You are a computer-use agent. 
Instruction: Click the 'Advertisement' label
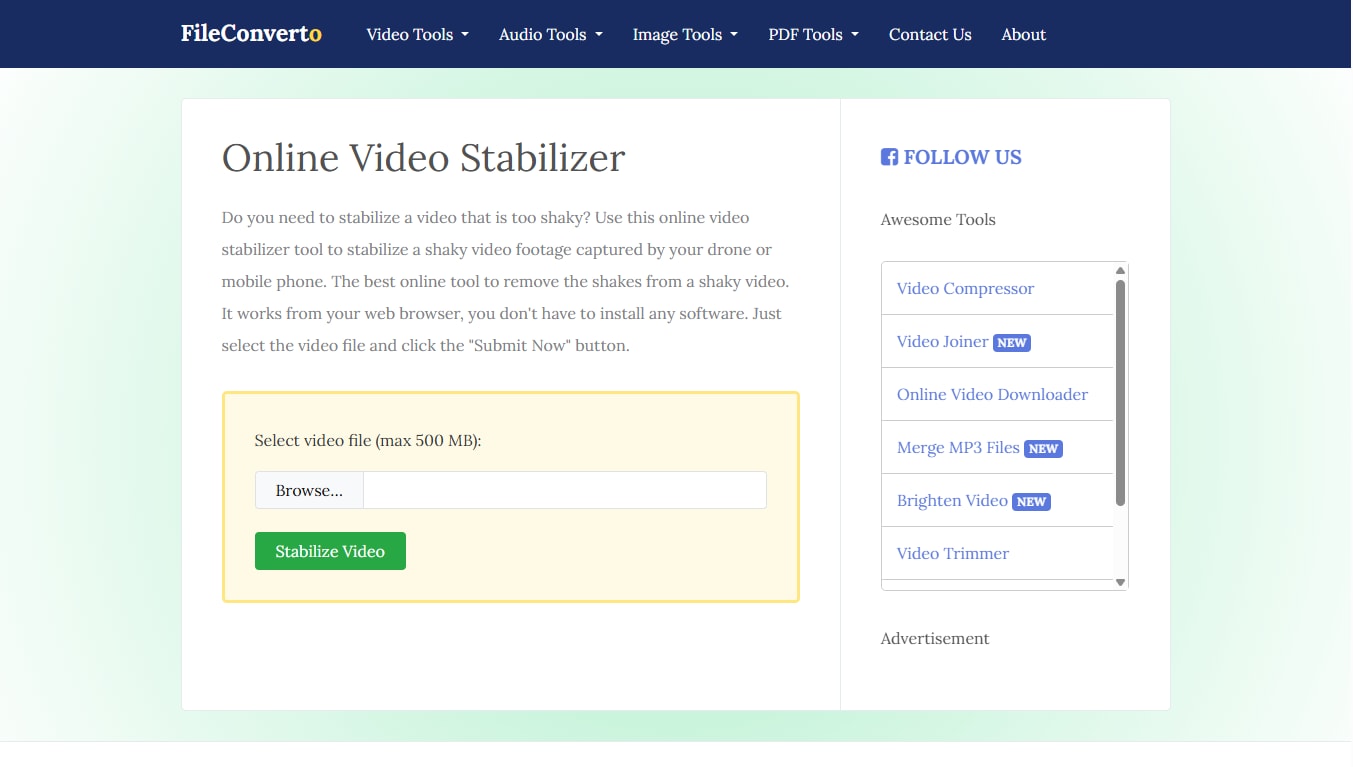pyautogui.click(x=935, y=638)
